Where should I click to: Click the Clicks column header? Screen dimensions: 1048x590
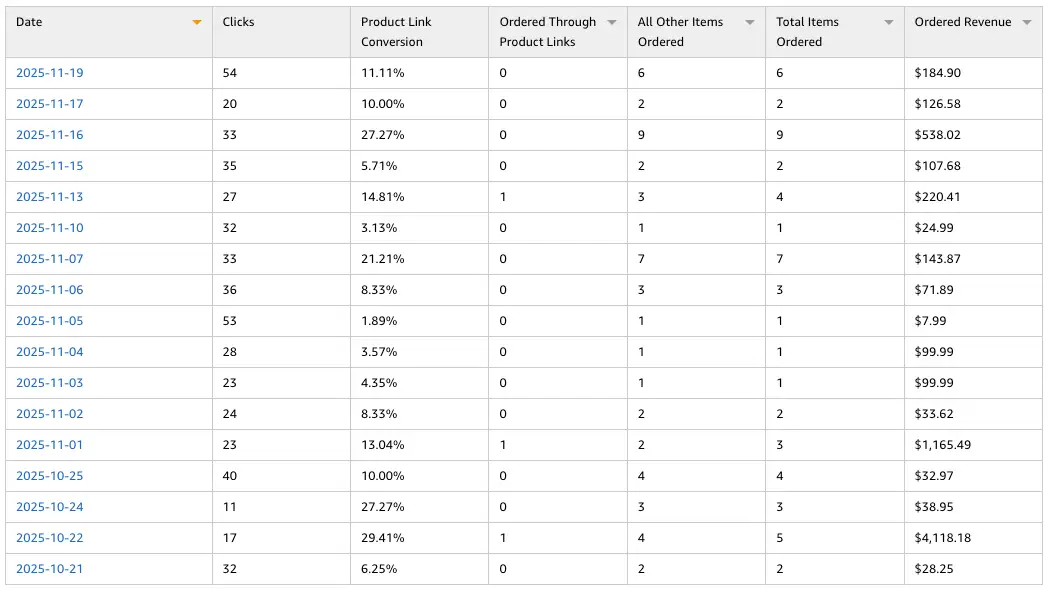[239, 22]
